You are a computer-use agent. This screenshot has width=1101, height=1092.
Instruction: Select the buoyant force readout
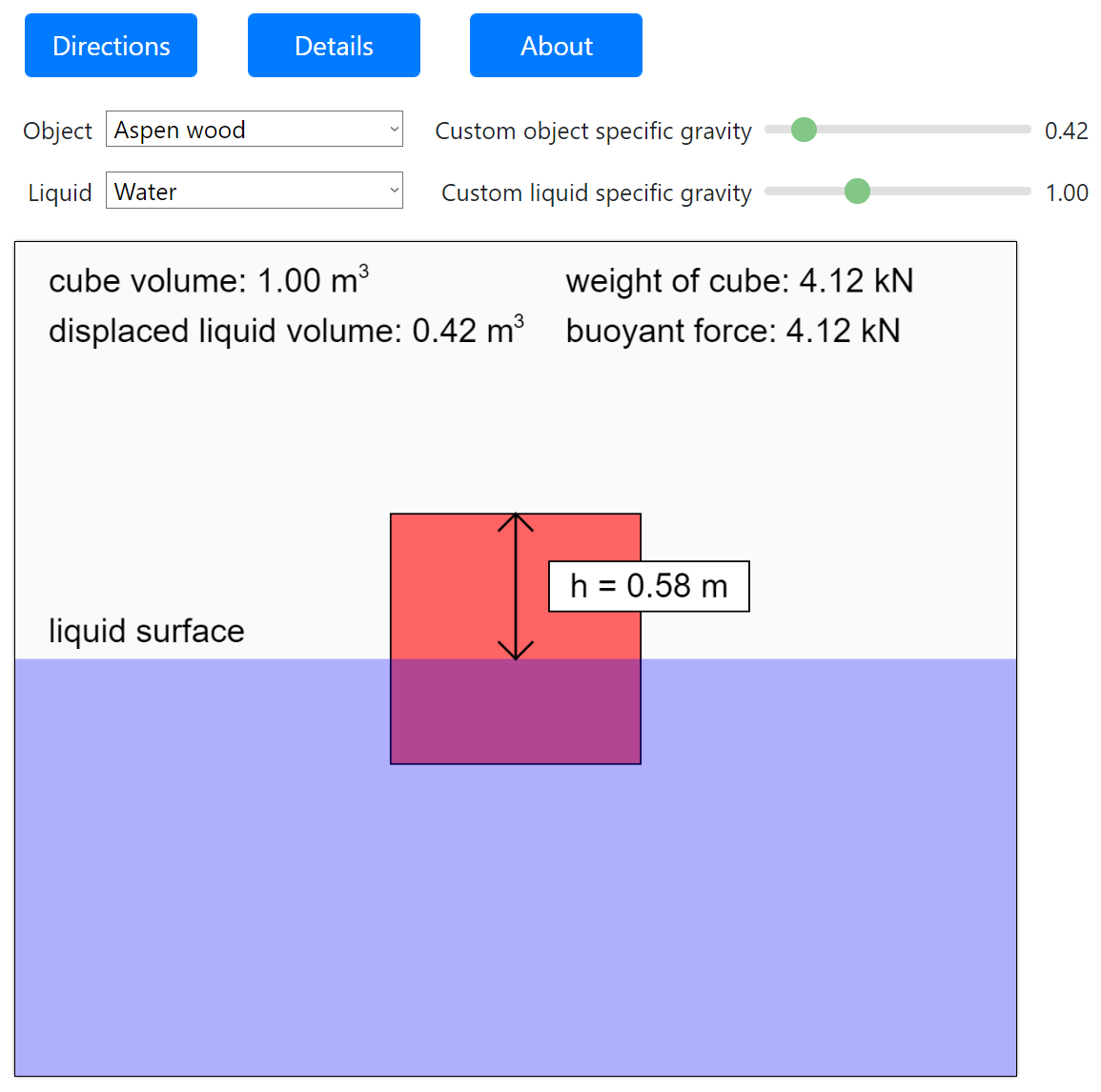(732, 331)
